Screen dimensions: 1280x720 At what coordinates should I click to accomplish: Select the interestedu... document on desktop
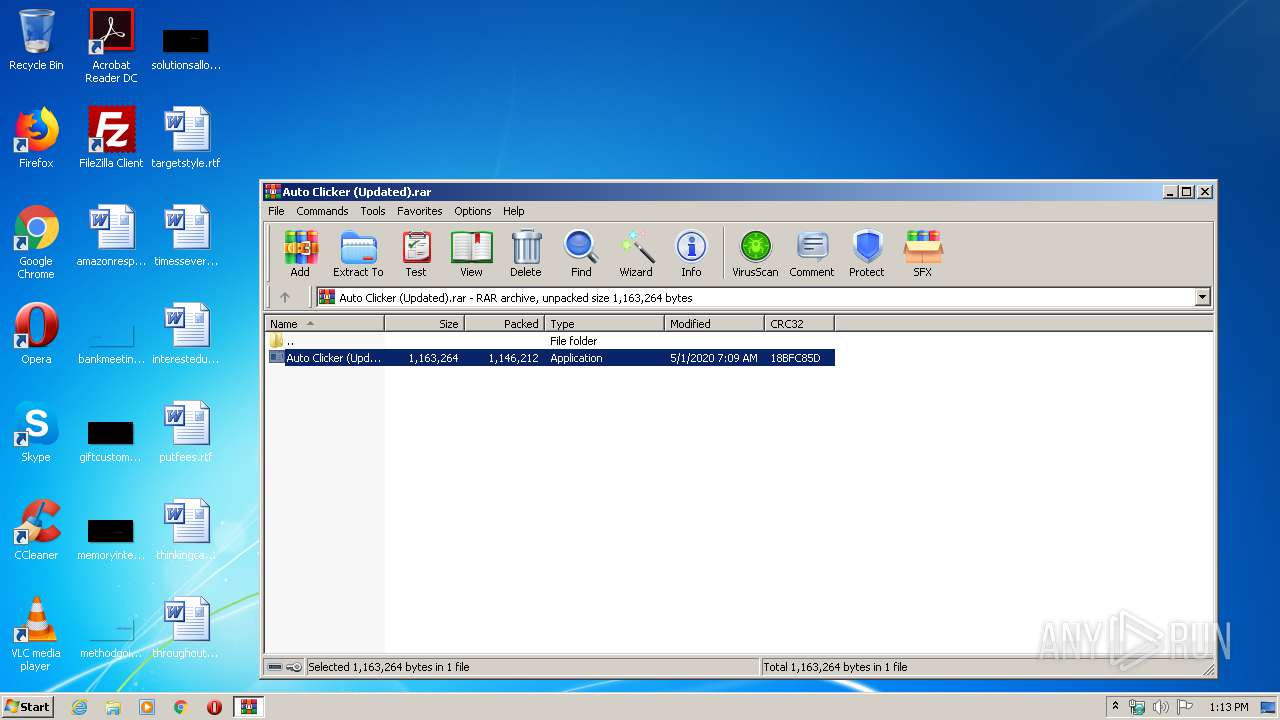pos(186,334)
